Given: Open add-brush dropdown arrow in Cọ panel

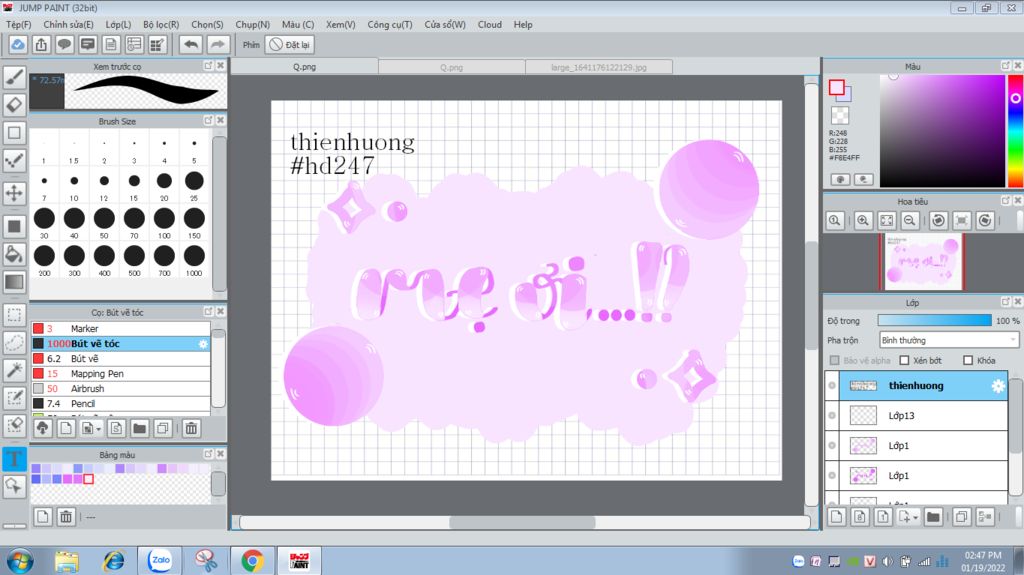Looking at the screenshot, I should click(99, 429).
